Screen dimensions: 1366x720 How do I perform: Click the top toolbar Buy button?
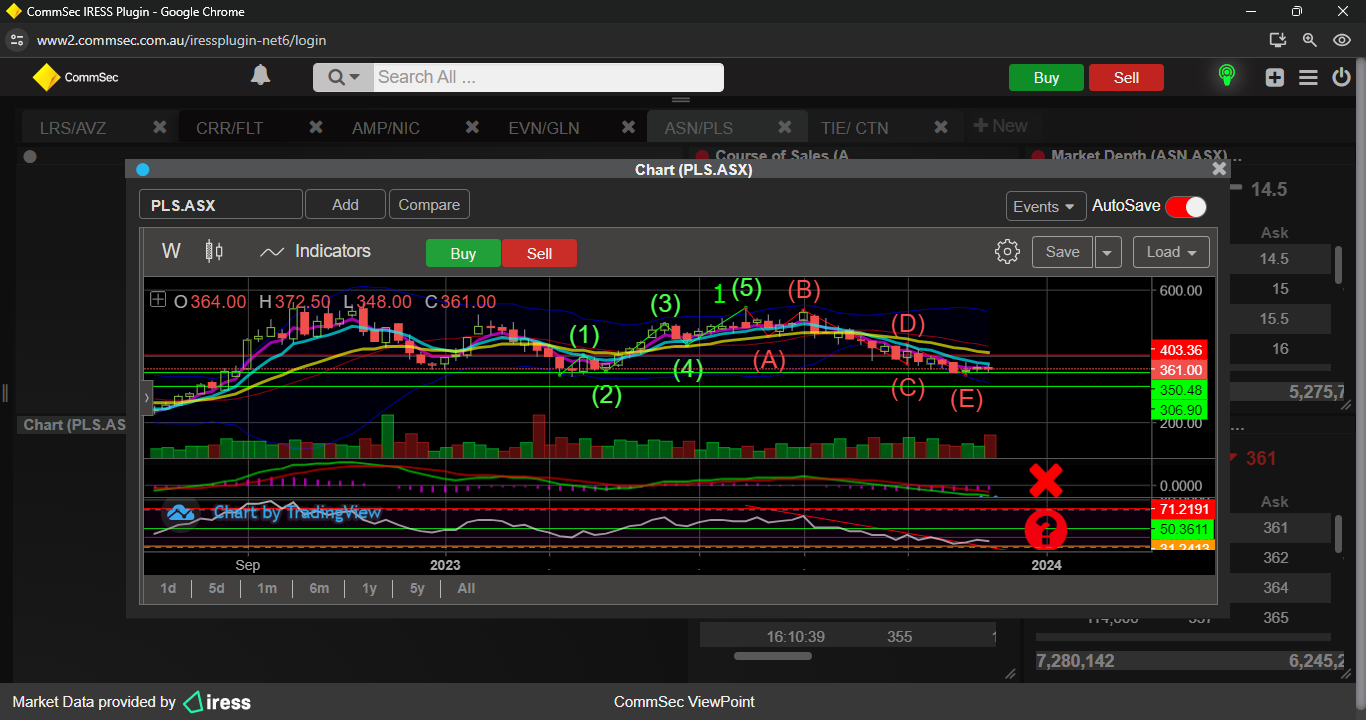point(1046,78)
